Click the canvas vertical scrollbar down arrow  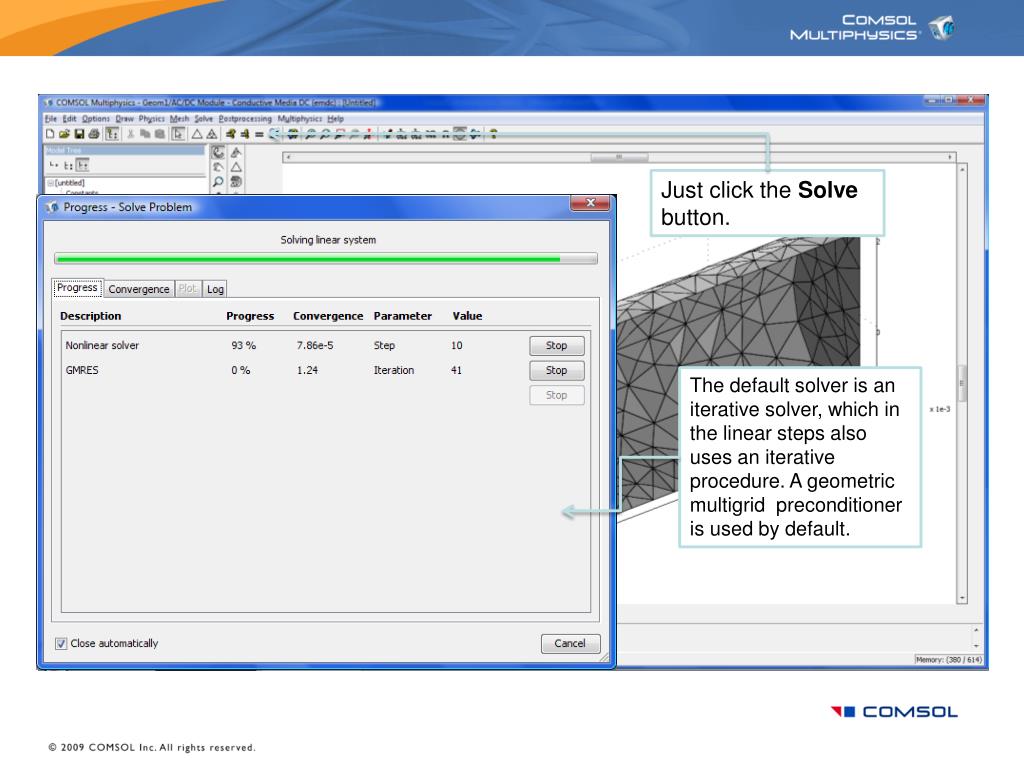coord(962,598)
